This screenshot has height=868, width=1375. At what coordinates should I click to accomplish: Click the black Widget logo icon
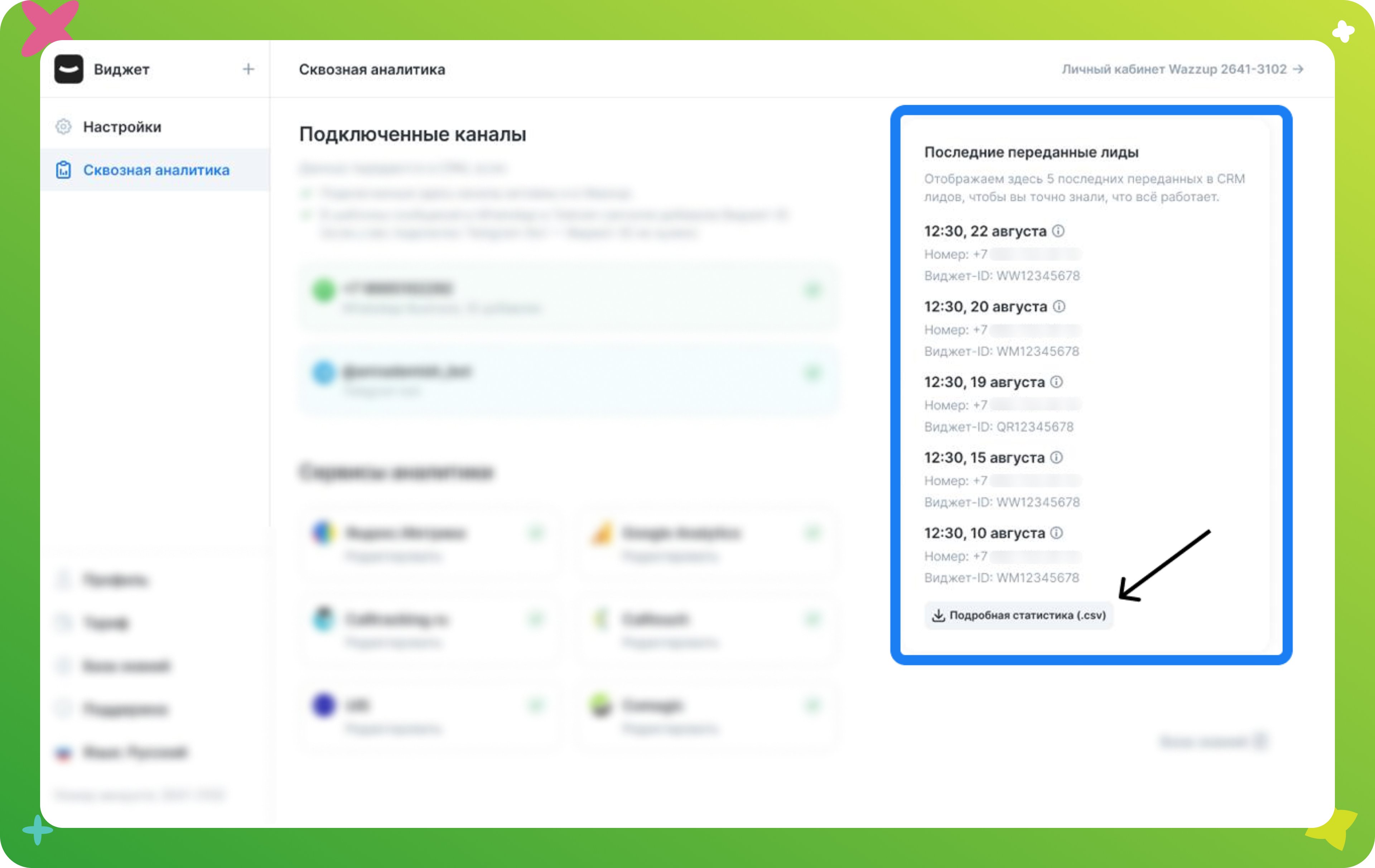point(68,69)
